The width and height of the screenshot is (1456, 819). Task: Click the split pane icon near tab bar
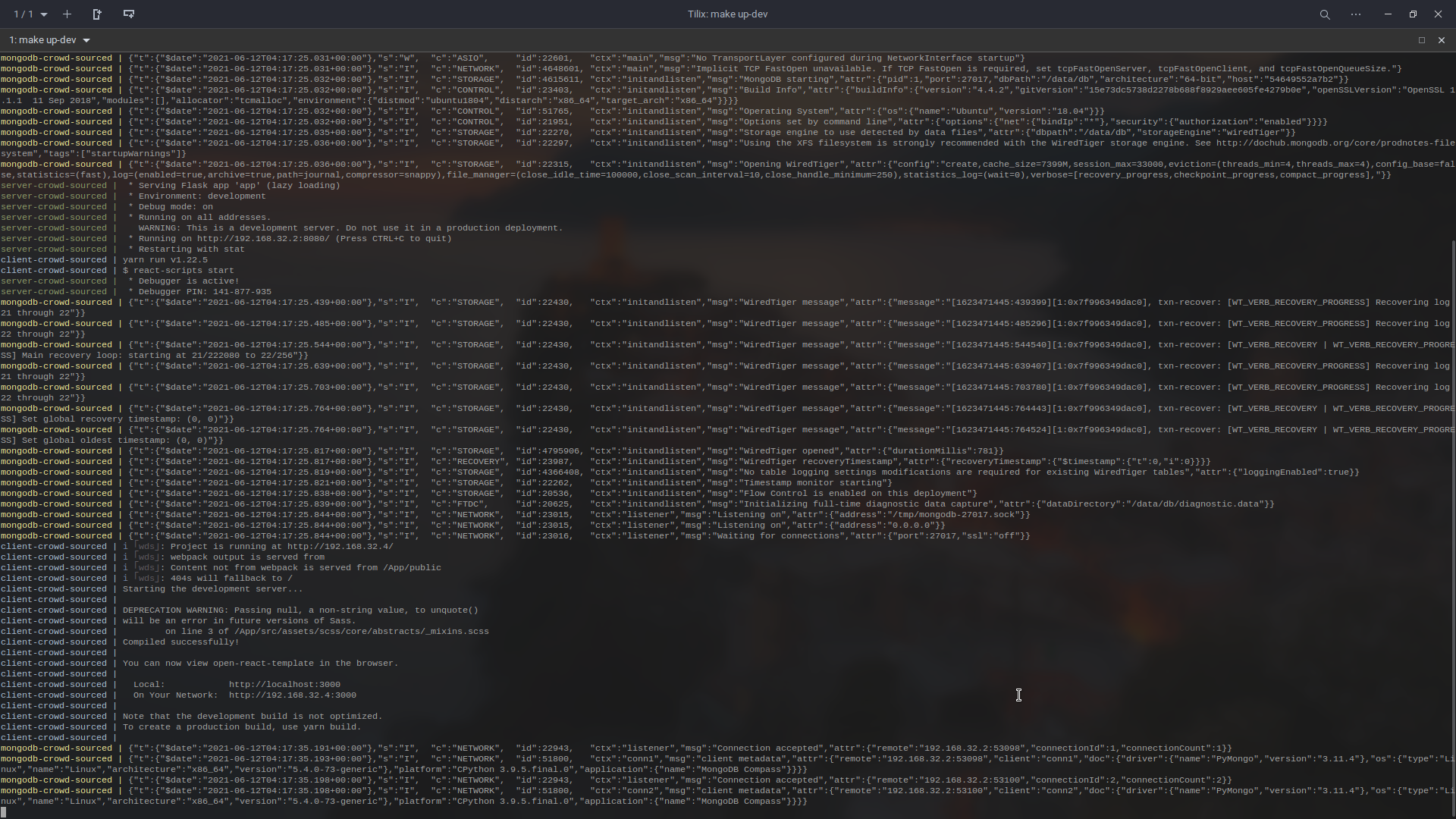click(96, 13)
